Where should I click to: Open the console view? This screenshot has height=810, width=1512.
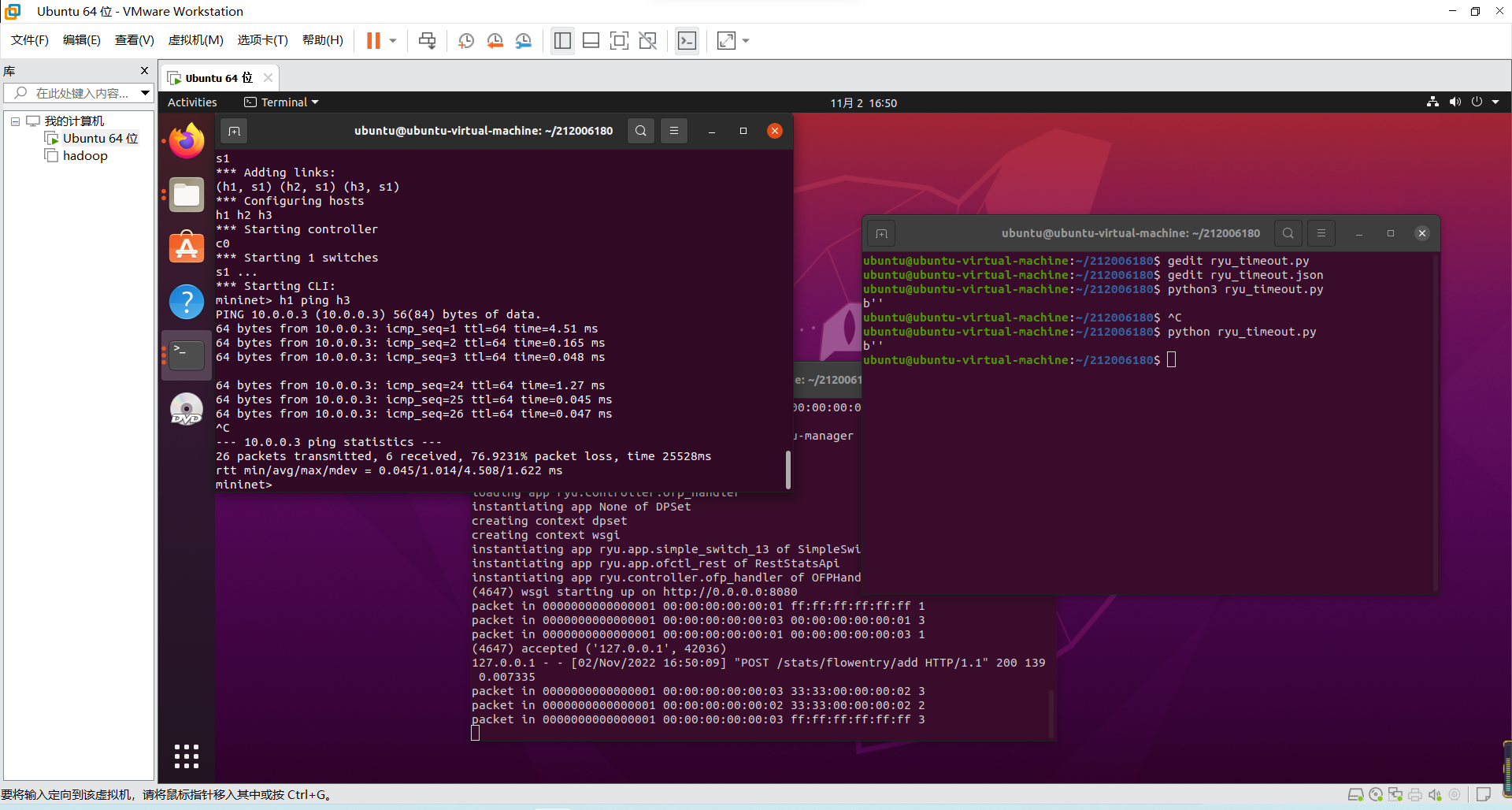(687, 40)
